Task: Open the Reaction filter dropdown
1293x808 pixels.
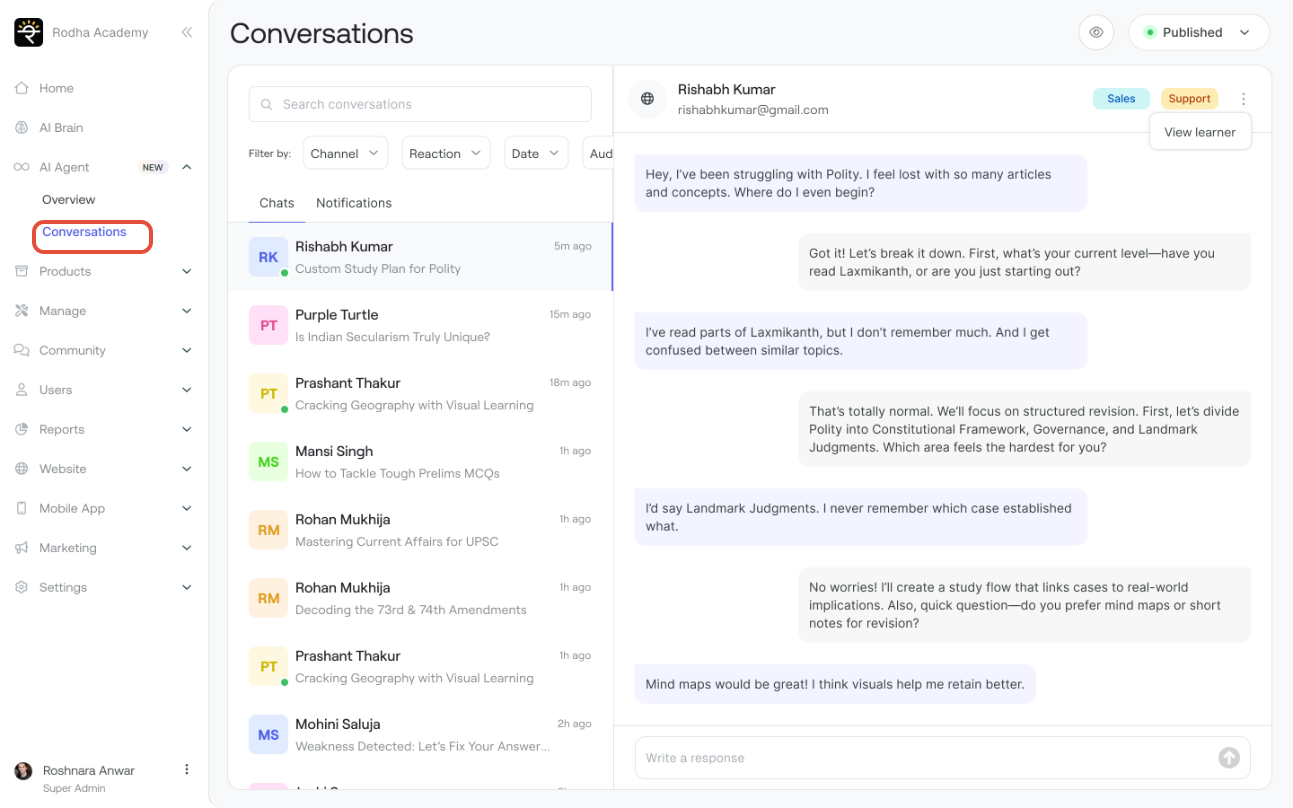Action: (x=446, y=154)
